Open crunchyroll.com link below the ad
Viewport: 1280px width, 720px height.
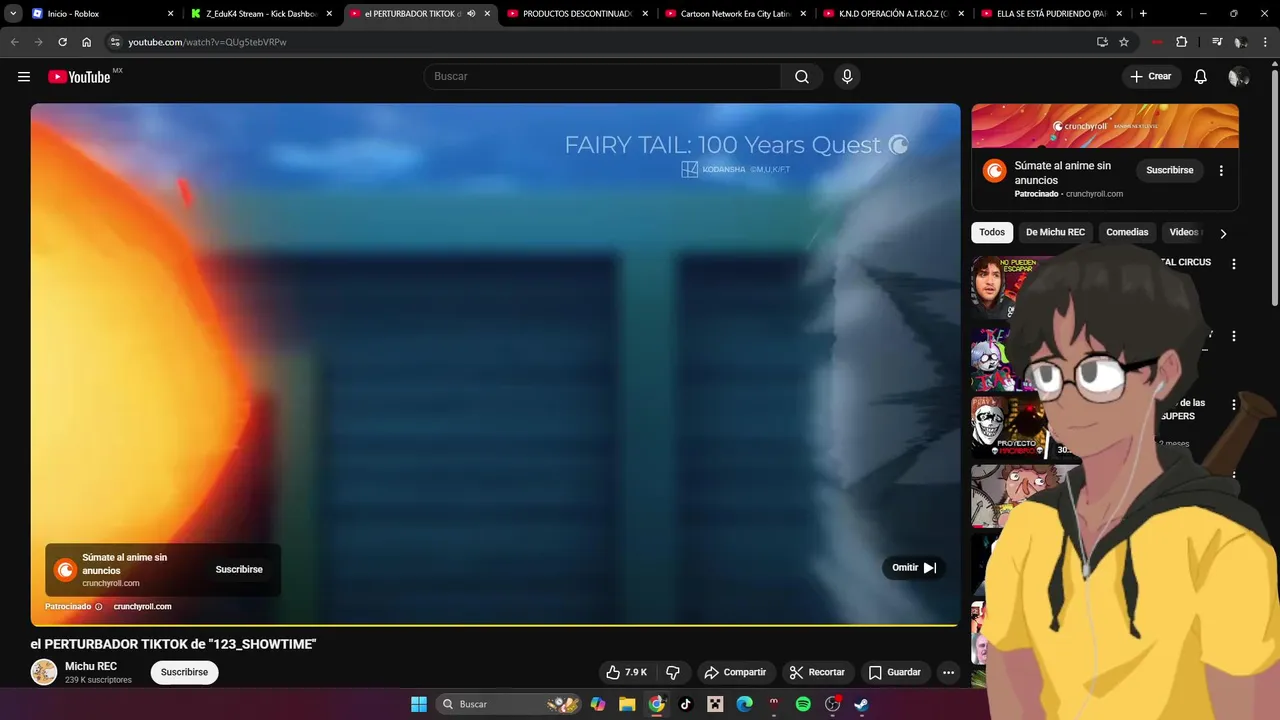tap(142, 607)
